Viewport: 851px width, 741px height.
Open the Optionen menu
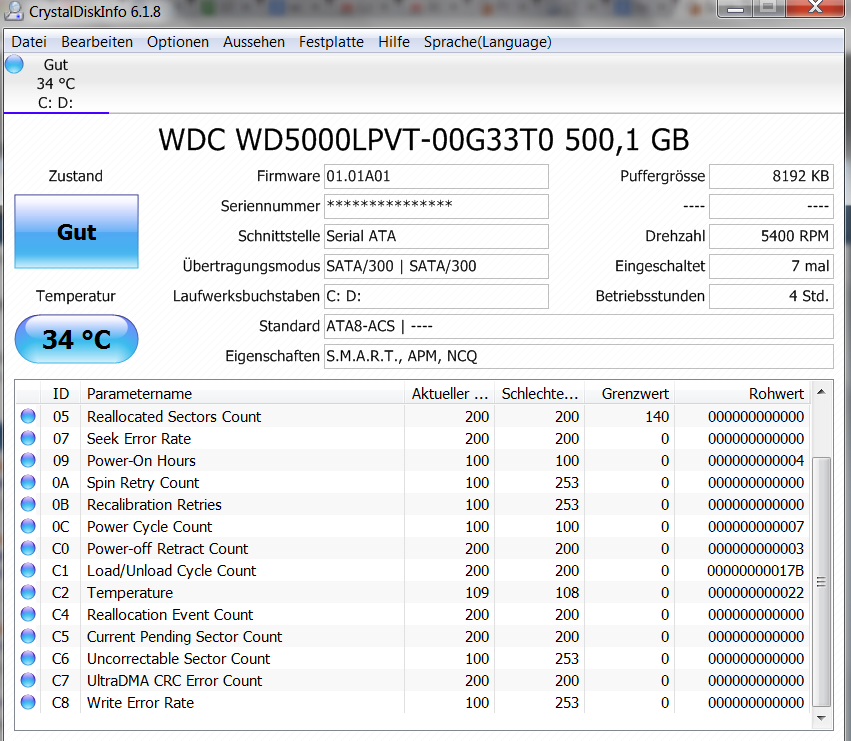[177, 42]
